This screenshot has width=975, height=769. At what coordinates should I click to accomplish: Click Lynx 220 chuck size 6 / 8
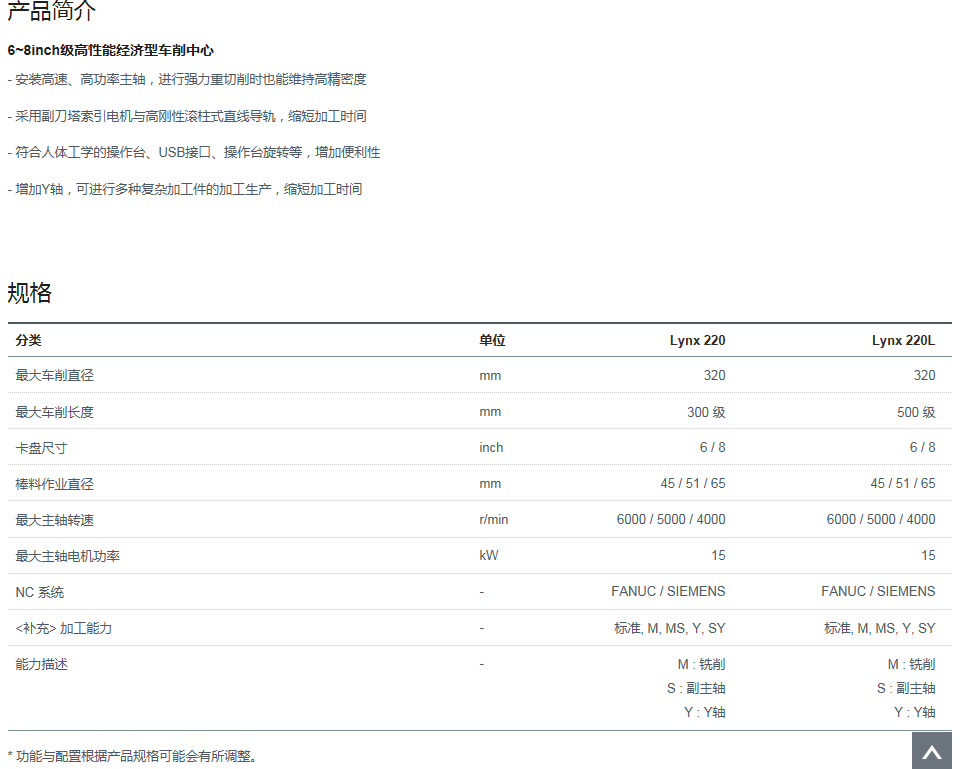(713, 448)
